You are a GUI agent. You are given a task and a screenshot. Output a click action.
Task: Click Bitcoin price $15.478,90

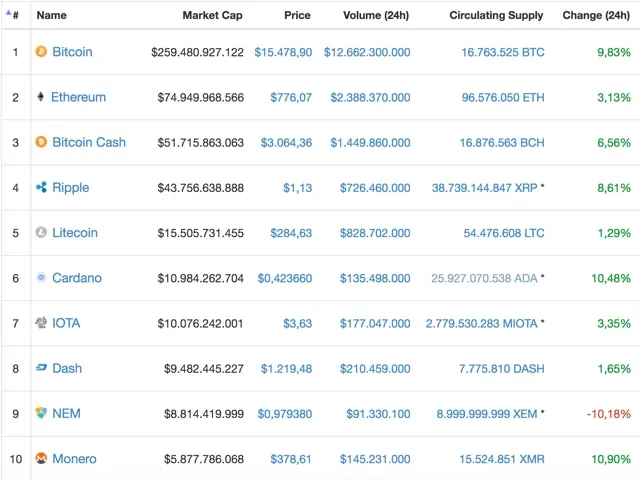tap(283, 52)
